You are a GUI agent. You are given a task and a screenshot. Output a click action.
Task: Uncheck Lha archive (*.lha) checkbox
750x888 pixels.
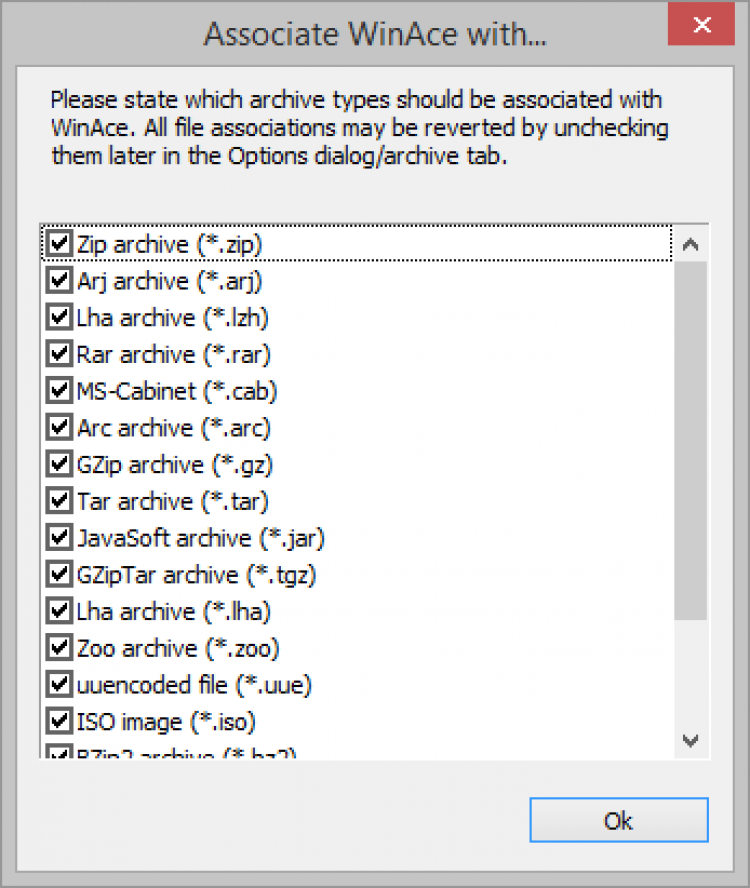click(59, 611)
